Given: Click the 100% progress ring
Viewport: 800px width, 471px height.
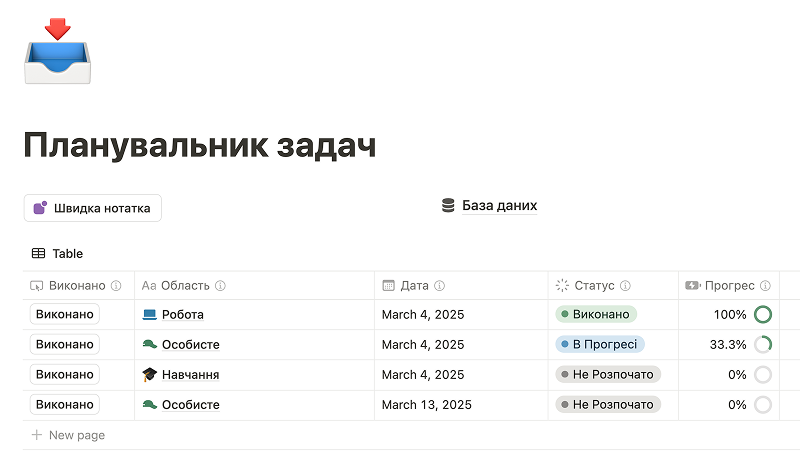Looking at the screenshot, I should click(763, 314).
